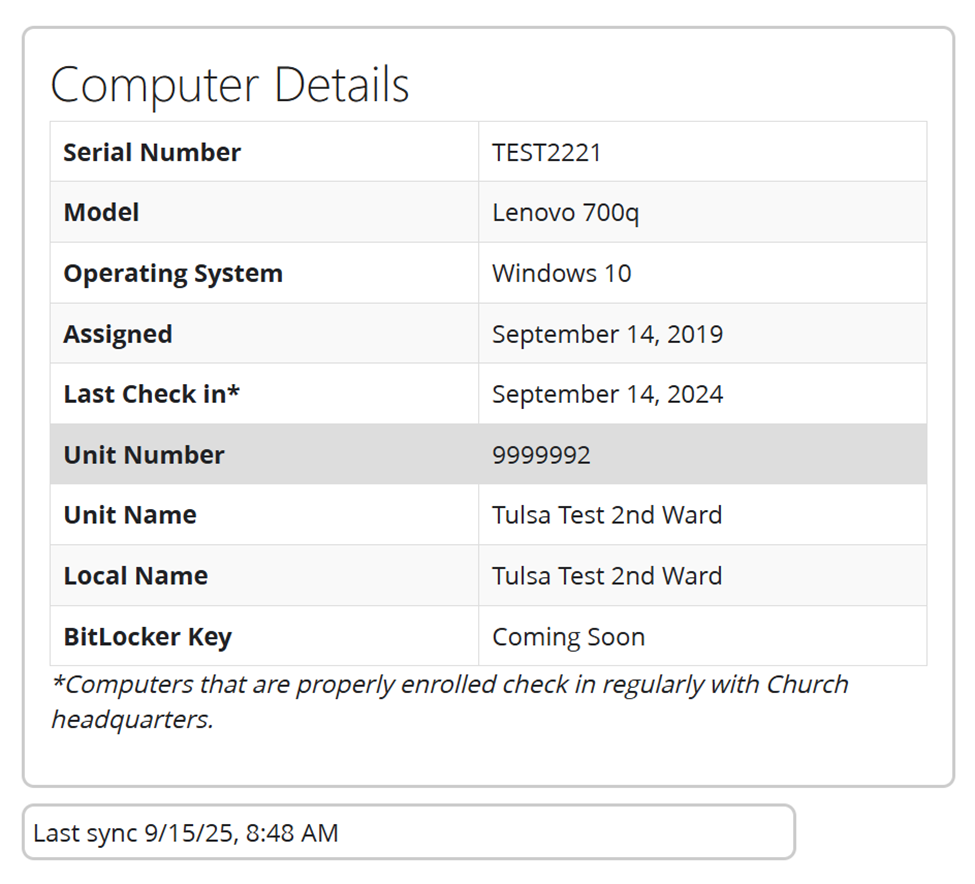Click Tulsa Test 2nd Ward in Unit Name row
Screen dimensions: 975x884
pyautogui.click(x=606, y=515)
